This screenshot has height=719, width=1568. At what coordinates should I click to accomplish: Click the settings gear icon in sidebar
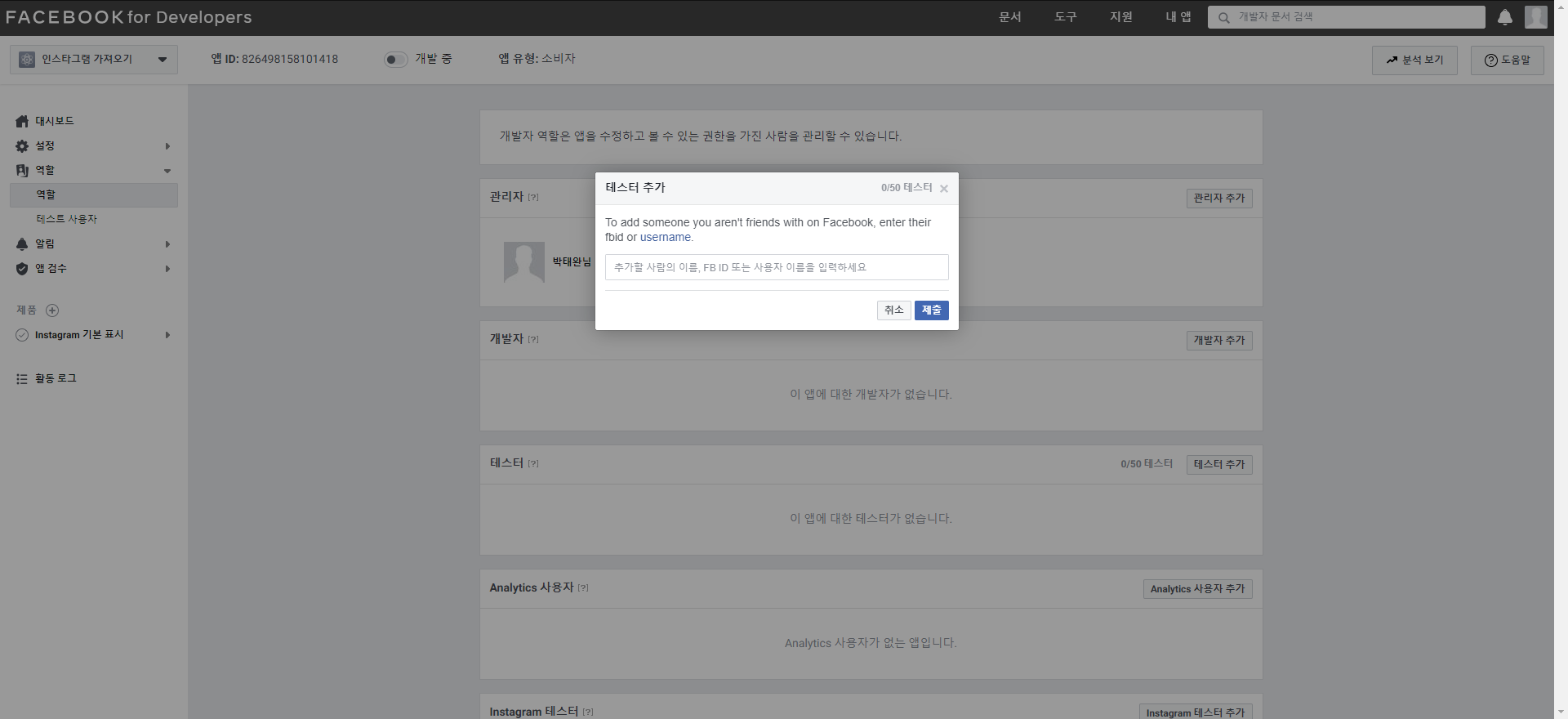pos(22,145)
